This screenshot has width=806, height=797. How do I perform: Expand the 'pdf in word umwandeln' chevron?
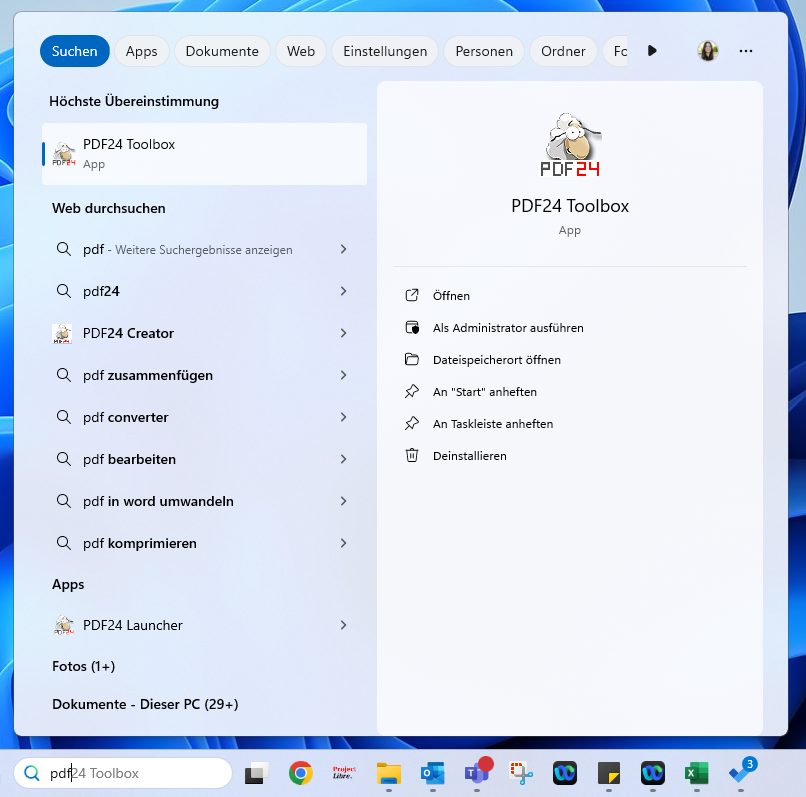pos(343,501)
